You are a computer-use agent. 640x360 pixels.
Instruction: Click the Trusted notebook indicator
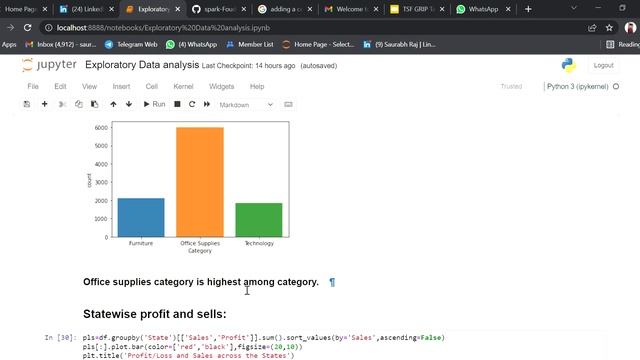pyautogui.click(x=511, y=87)
